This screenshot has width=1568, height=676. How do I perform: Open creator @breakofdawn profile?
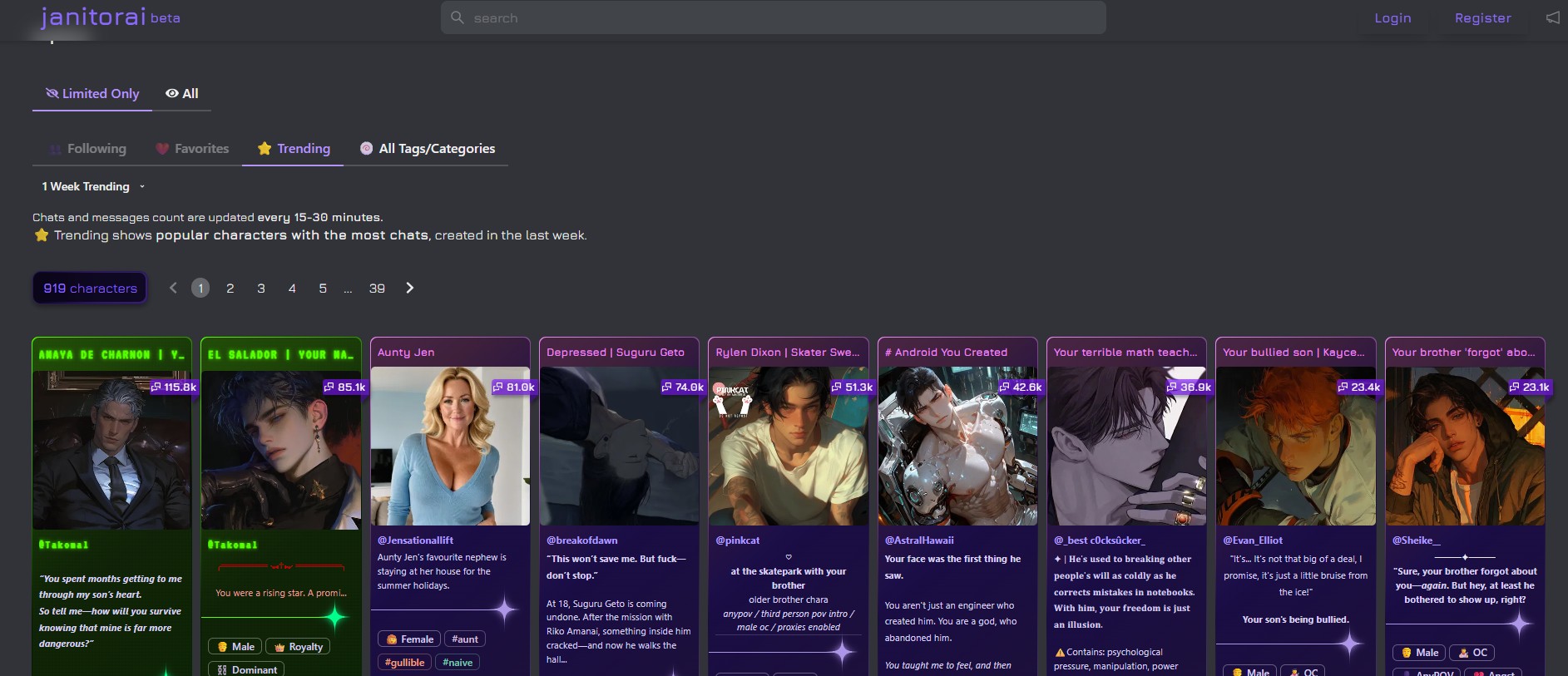(581, 540)
